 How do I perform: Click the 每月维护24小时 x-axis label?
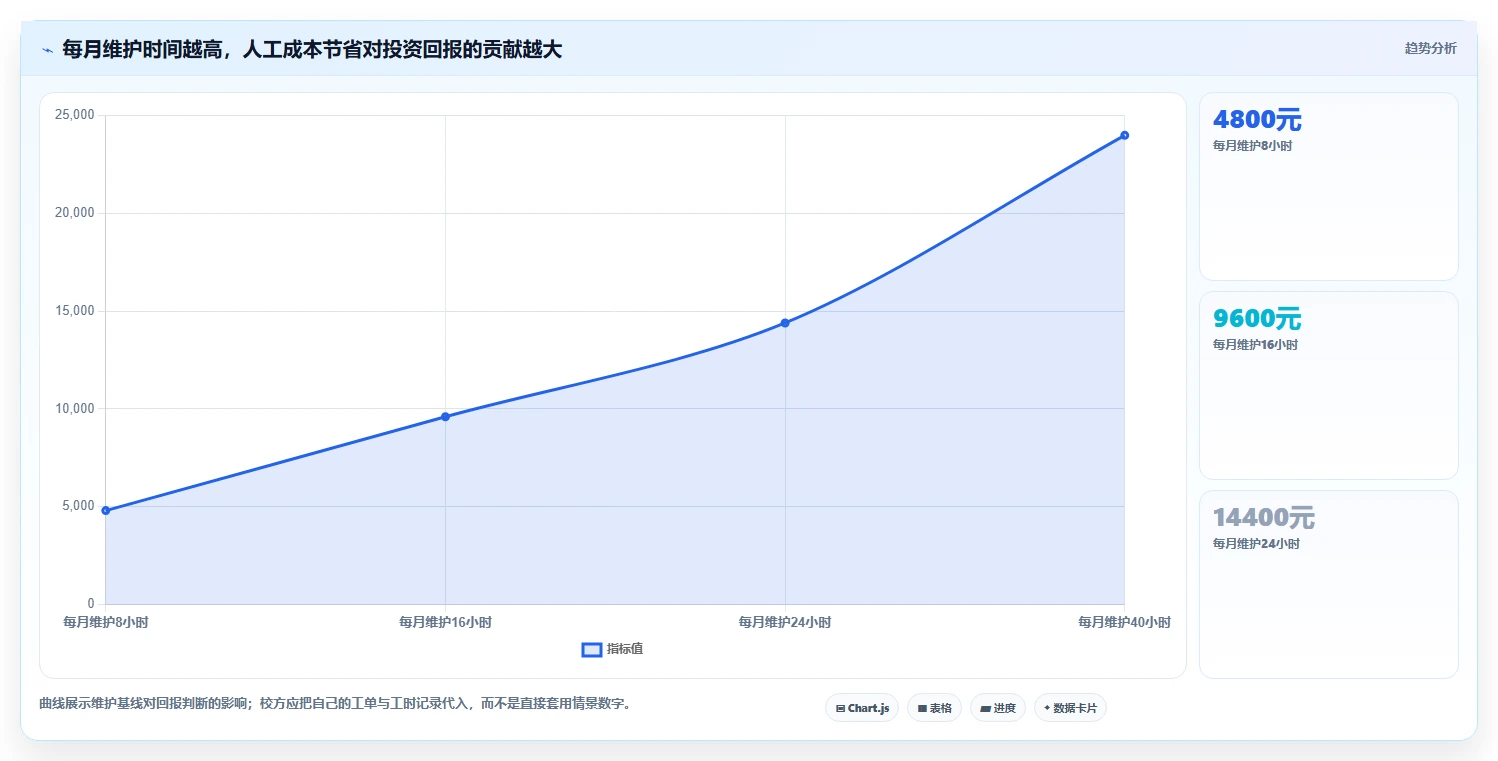tap(785, 622)
